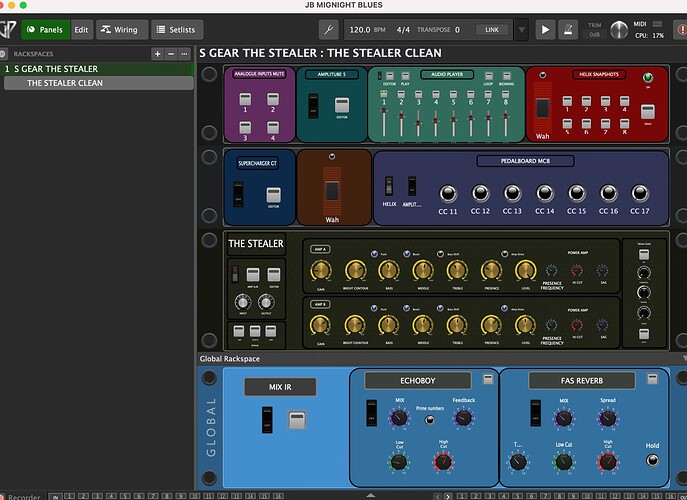Toggle the metronome icon

pyautogui.click(x=568, y=30)
